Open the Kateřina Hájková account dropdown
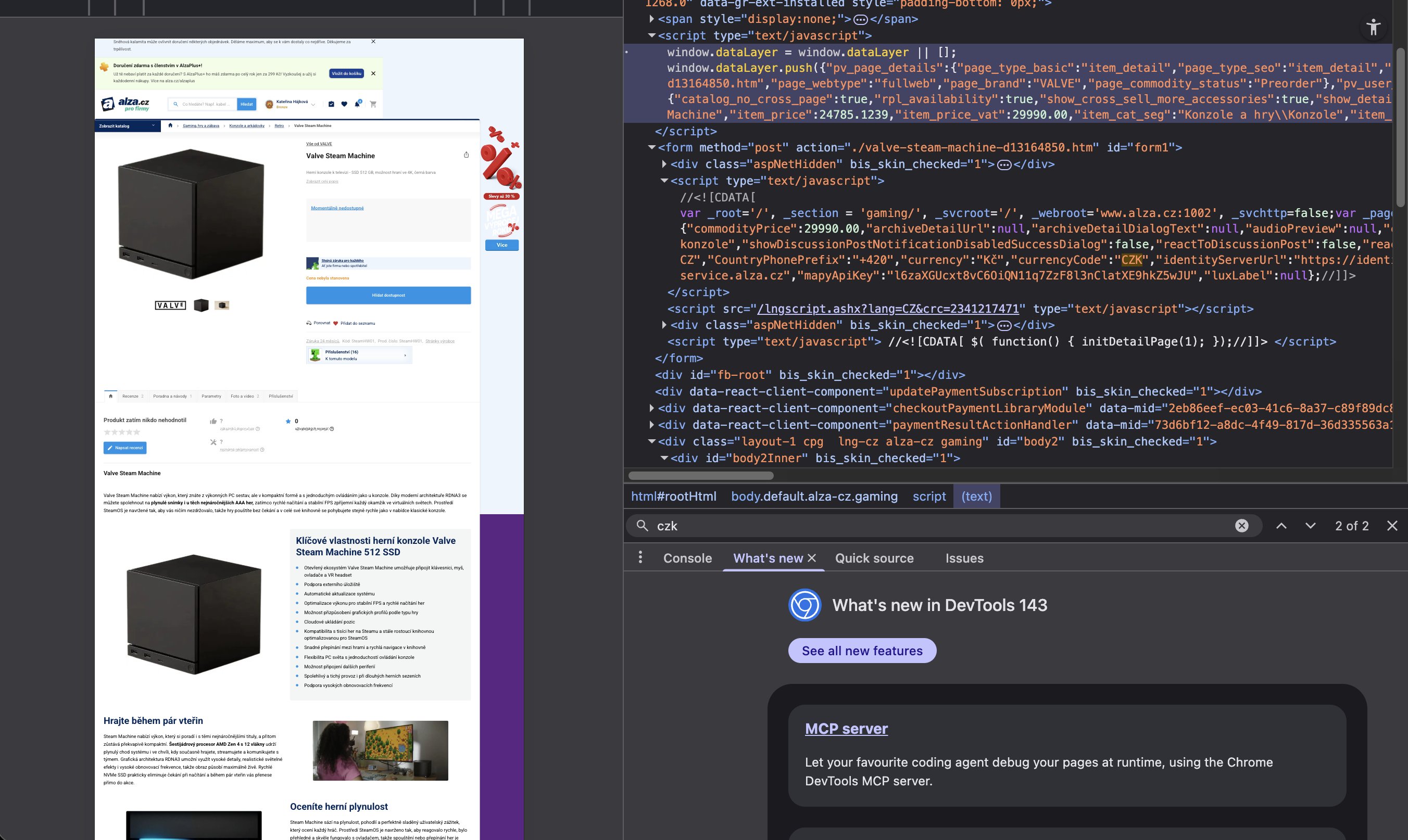Image resolution: width=1408 pixels, height=840 pixels. coord(313,104)
